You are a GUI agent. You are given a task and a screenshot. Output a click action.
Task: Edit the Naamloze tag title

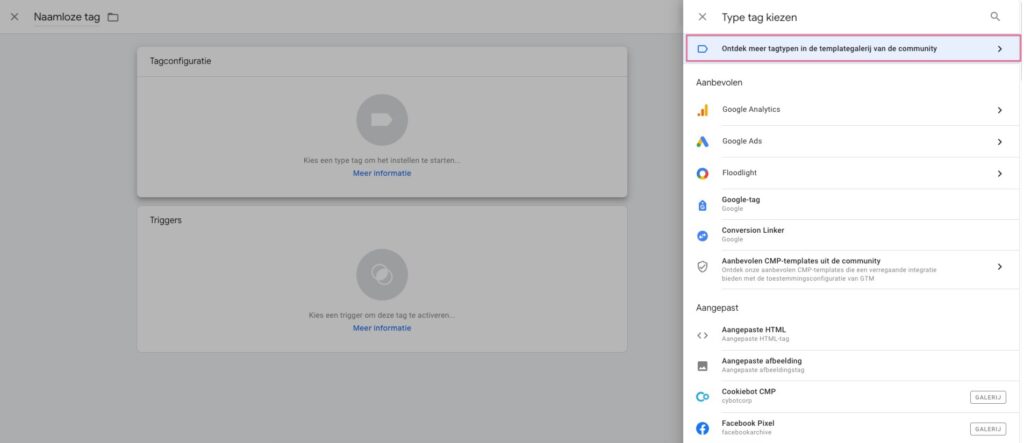pos(67,18)
